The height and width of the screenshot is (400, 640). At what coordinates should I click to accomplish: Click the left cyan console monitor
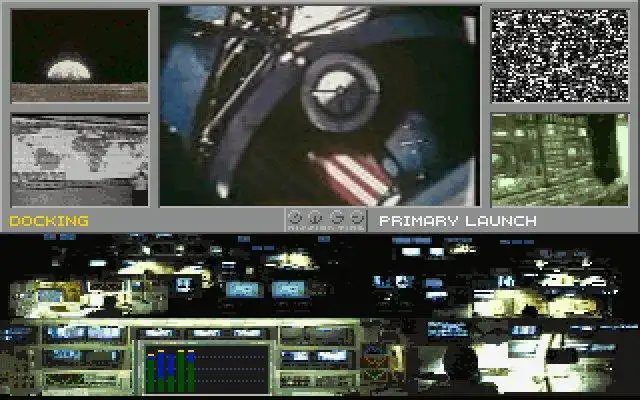pos(242,289)
